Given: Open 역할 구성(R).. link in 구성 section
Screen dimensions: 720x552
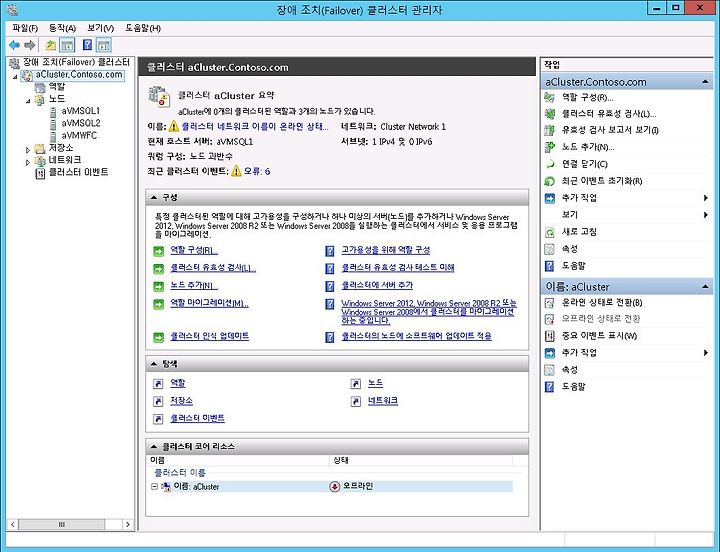Looking at the screenshot, I should [x=193, y=250].
